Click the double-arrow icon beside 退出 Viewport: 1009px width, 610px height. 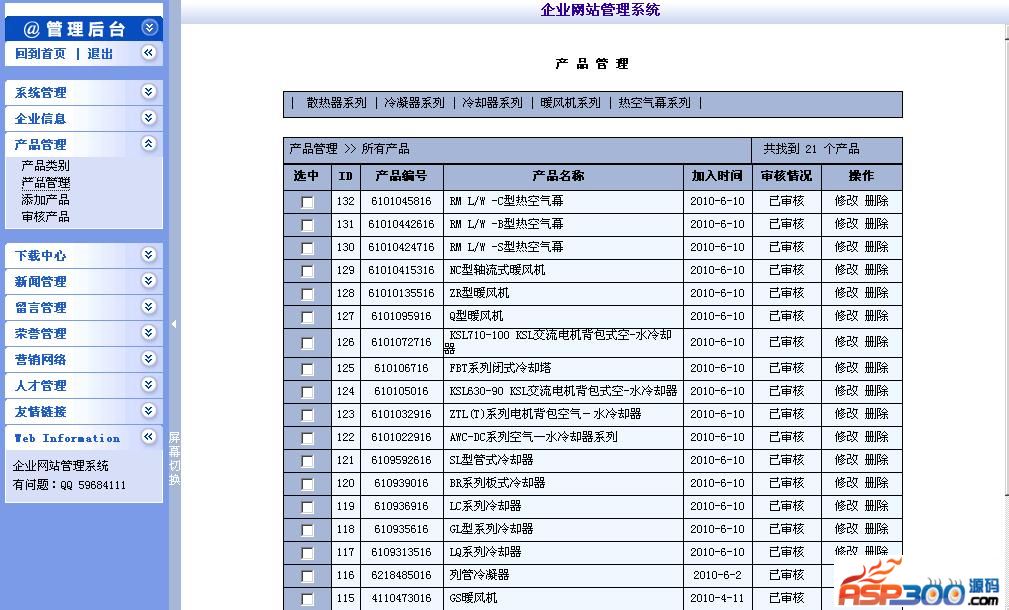pyautogui.click(x=149, y=53)
